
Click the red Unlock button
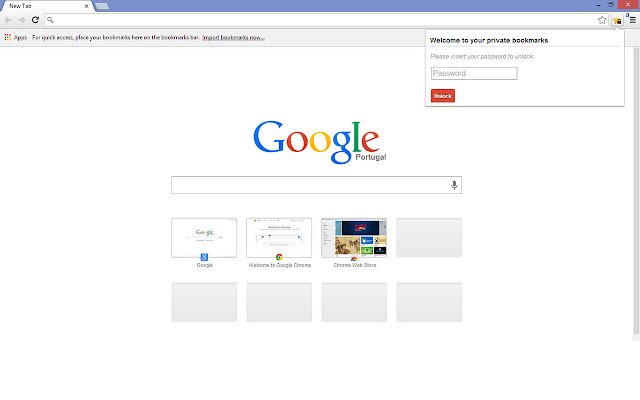(443, 96)
